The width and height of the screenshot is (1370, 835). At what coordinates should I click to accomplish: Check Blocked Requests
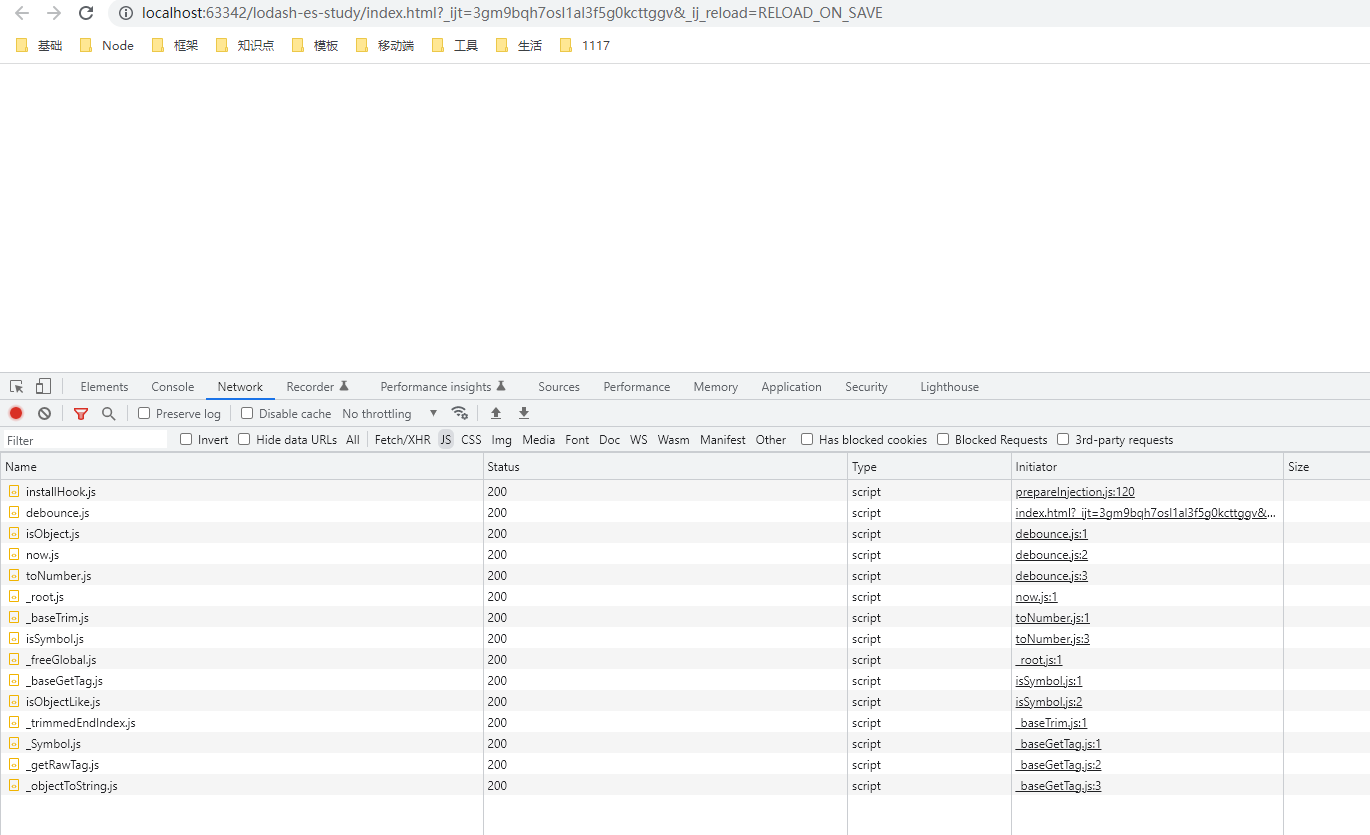pyautogui.click(x=943, y=439)
